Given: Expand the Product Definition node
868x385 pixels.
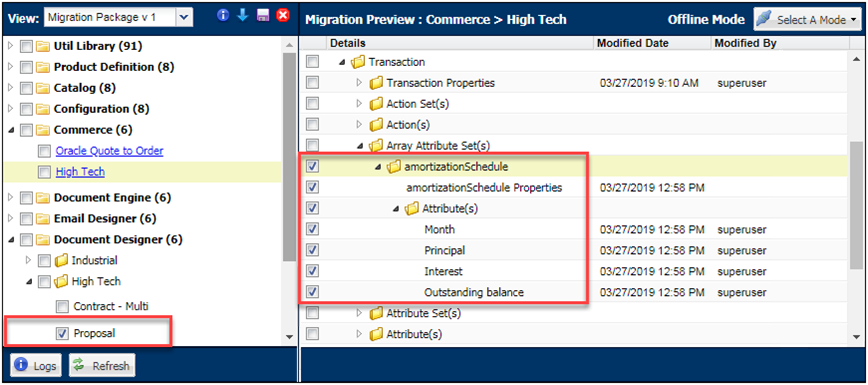Looking at the screenshot, I should tap(11, 68).
